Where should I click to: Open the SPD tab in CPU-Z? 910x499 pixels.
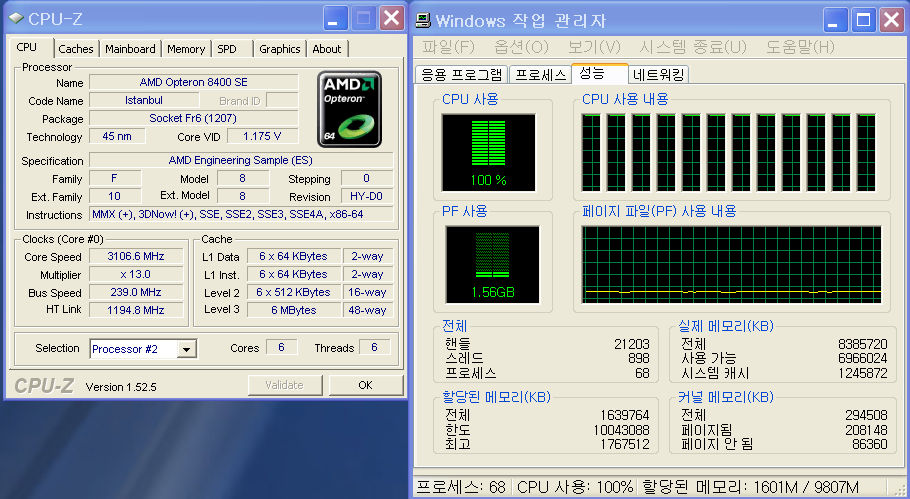click(x=227, y=49)
